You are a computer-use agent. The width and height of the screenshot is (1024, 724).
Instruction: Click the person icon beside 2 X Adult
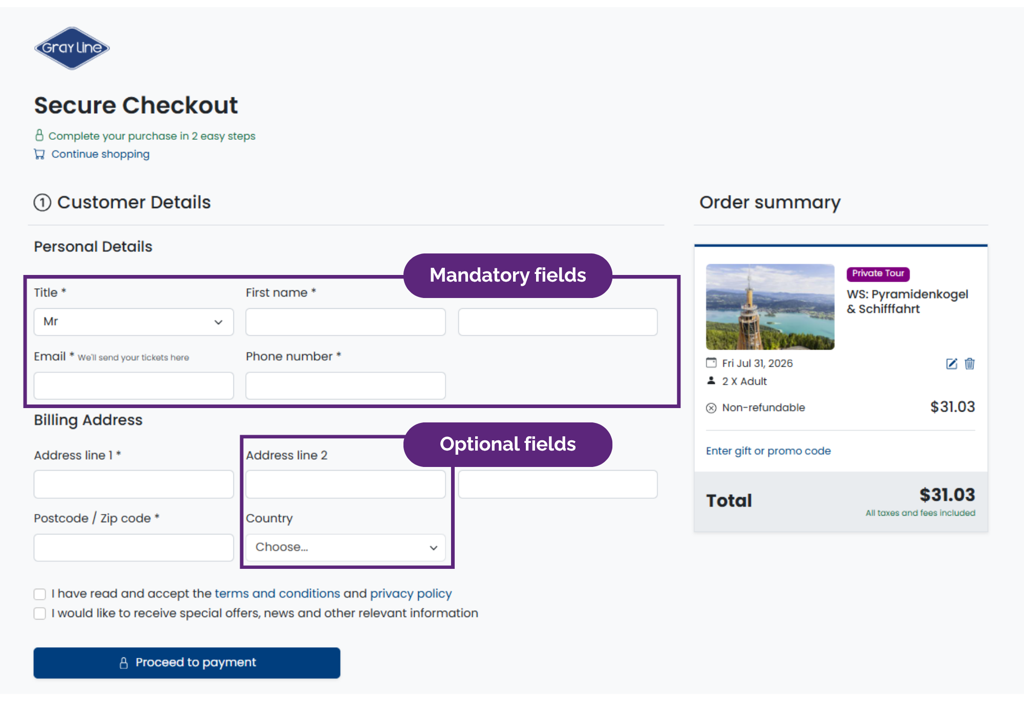[x=711, y=381]
